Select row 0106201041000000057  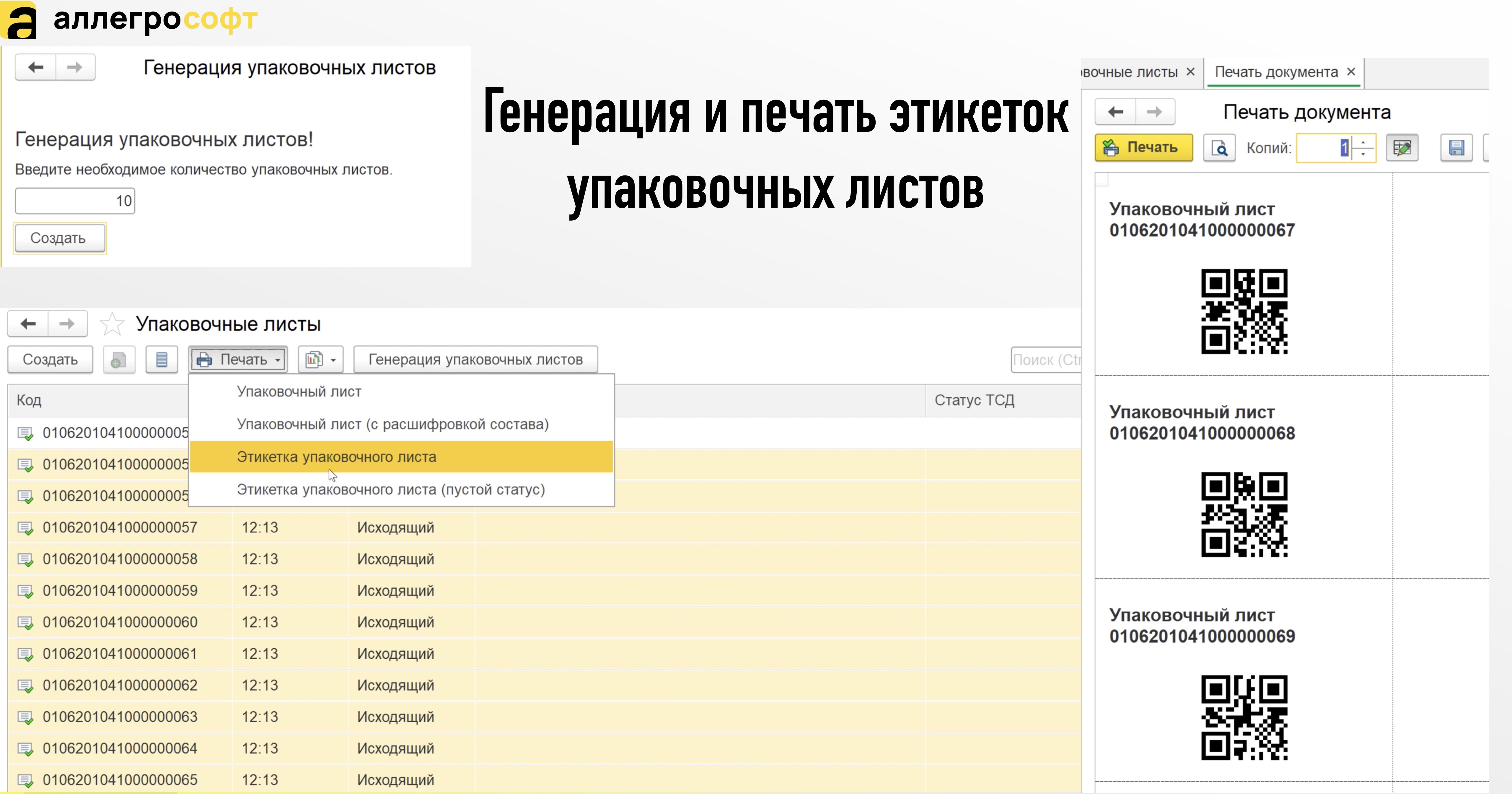coord(544,527)
